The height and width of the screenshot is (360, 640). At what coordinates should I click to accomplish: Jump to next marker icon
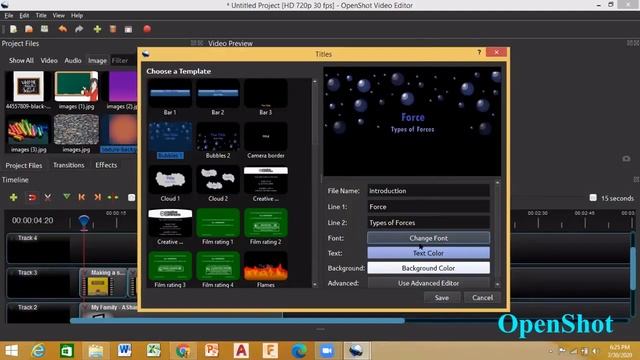[97, 197]
